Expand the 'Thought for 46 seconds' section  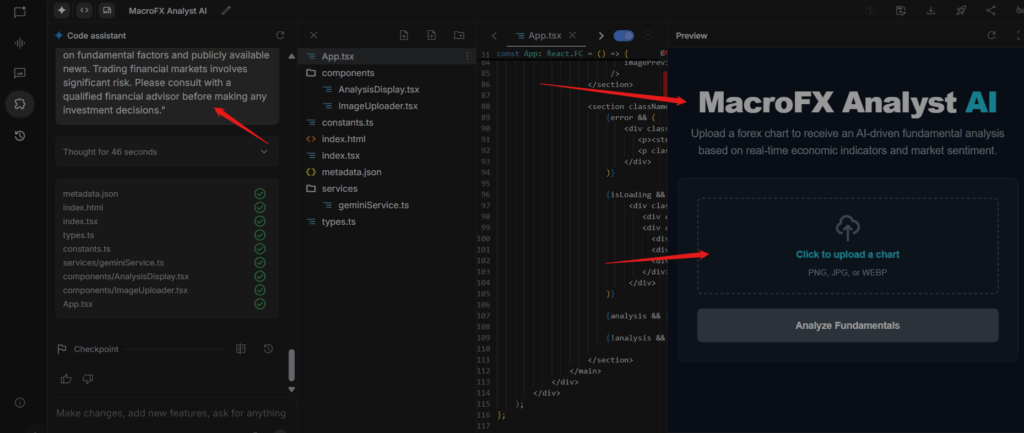tap(167, 152)
